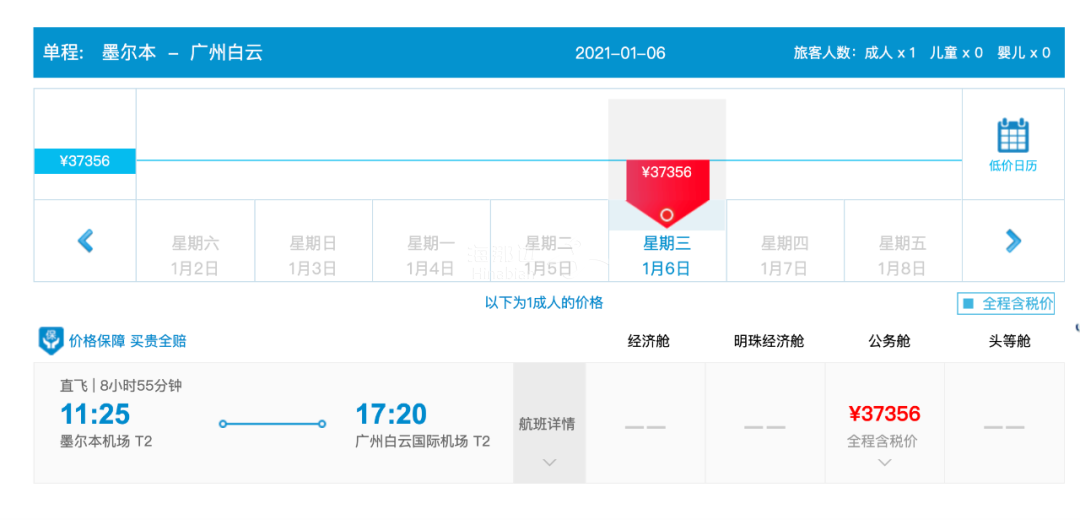Click the 价格保障 shield icon

tap(51, 341)
